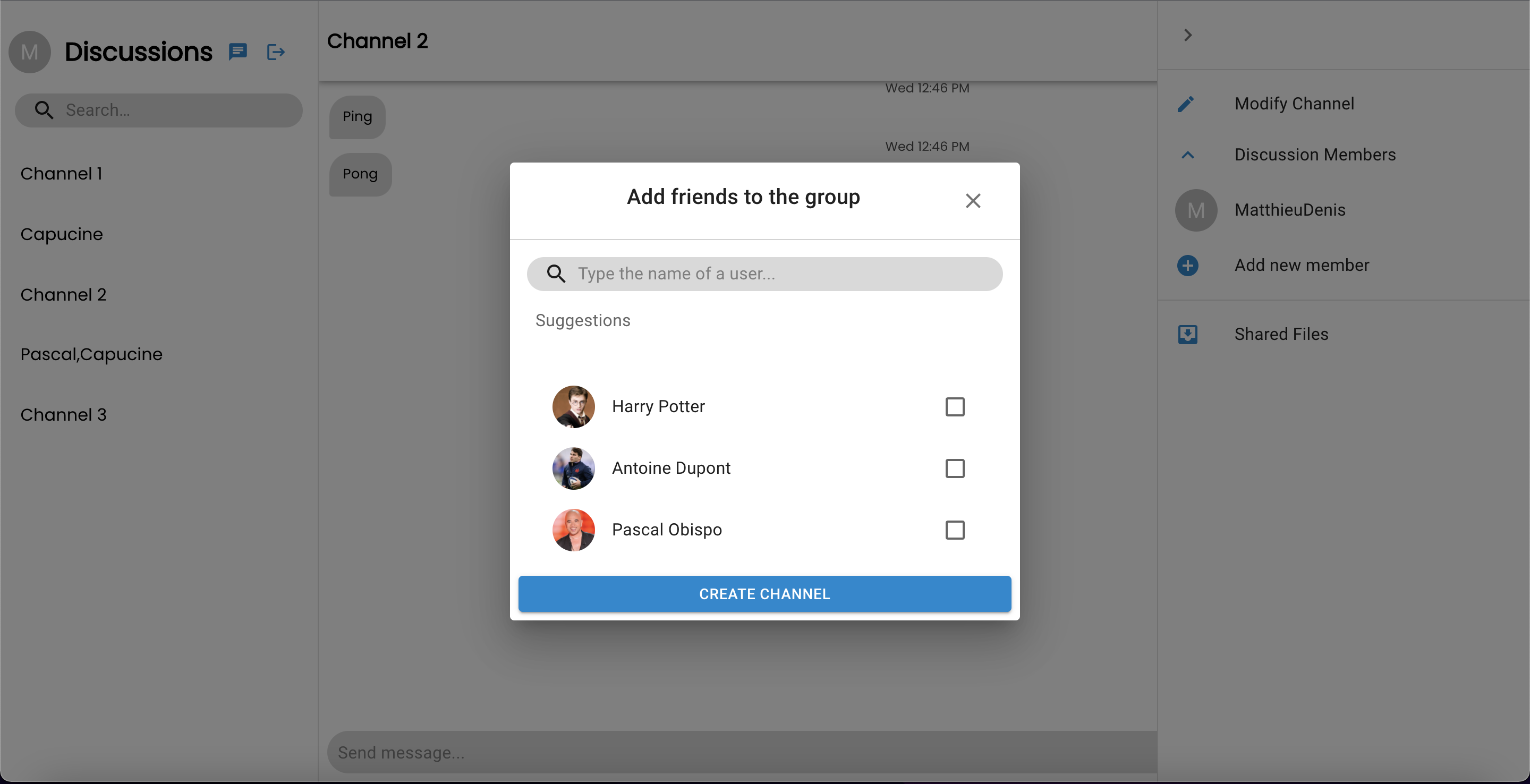1530x784 pixels.
Task: Click the M profile avatar near Discussions
Action: [30, 52]
